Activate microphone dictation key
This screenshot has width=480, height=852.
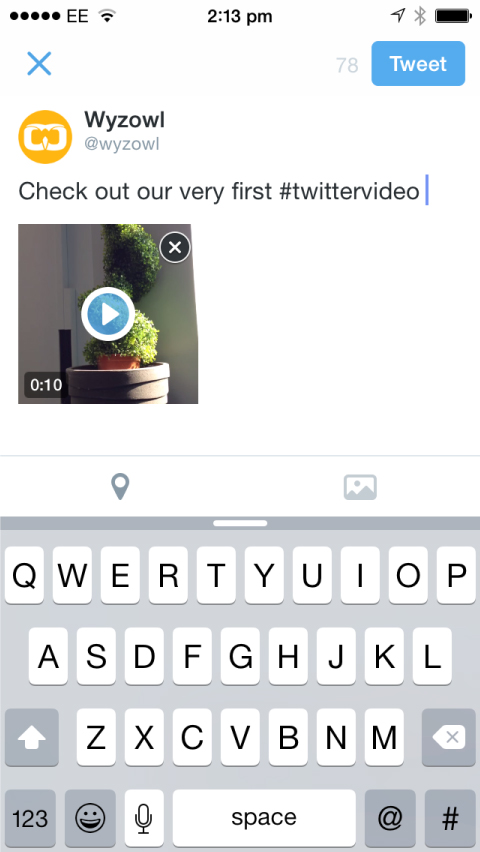(144, 818)
